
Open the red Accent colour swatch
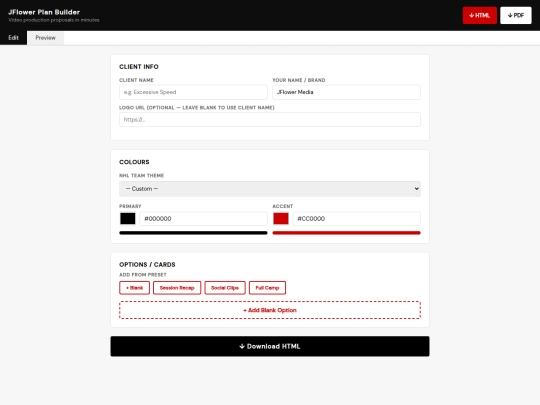click(281, 219)
